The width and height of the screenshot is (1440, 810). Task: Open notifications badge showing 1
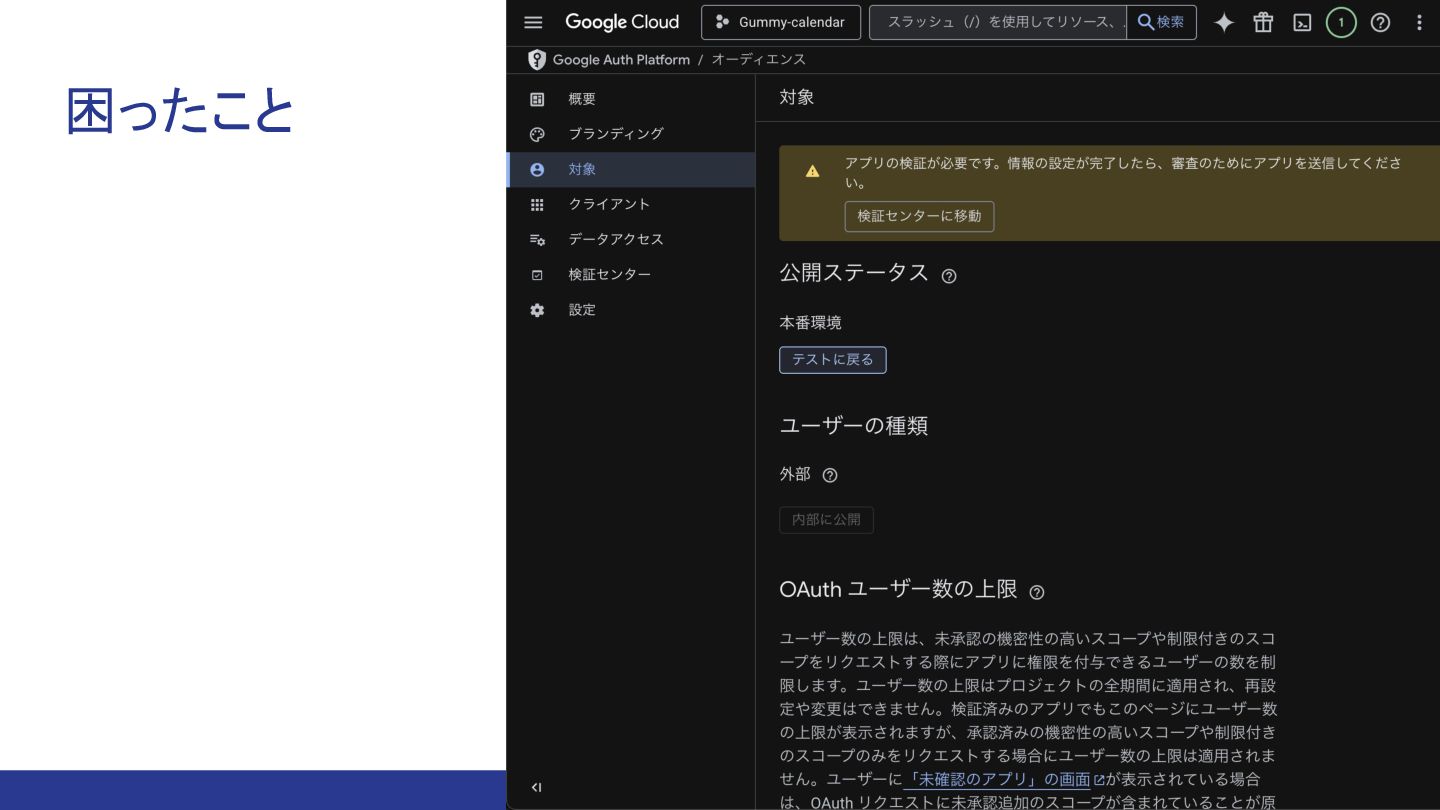(x=1341, y=22)
